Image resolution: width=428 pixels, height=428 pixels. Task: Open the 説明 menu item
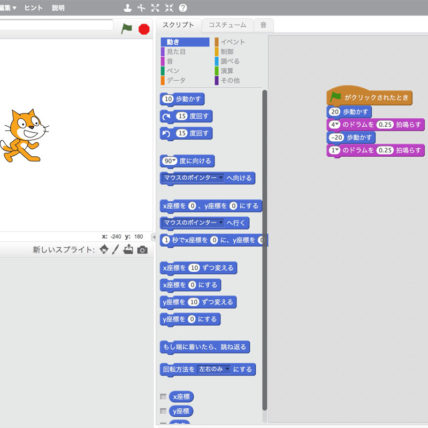(x=58, y=8)
